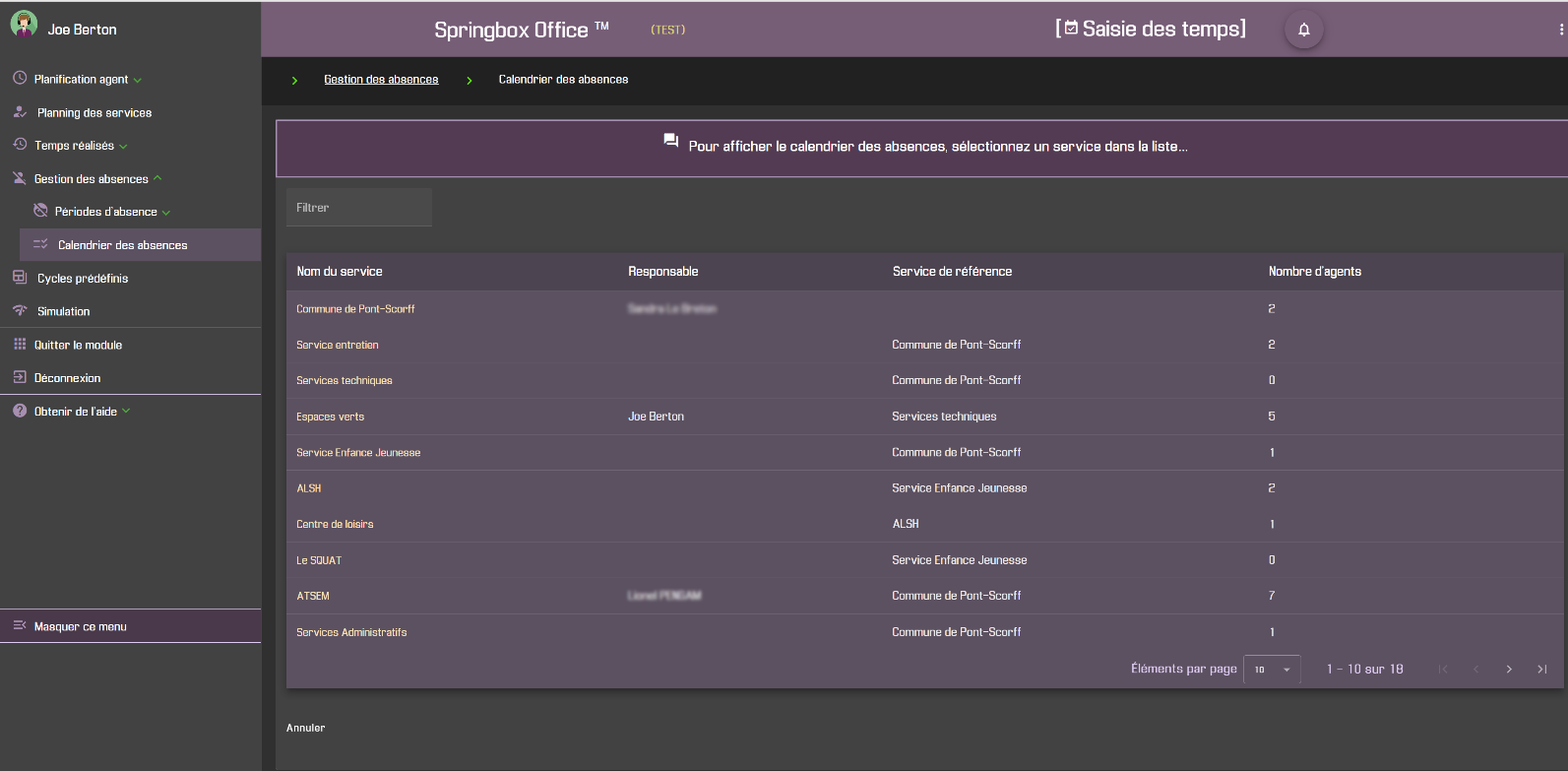This screenshot has width=1568, height=771.
Task: Open the Commune de Pont-Scorff service
Action: 355,309
